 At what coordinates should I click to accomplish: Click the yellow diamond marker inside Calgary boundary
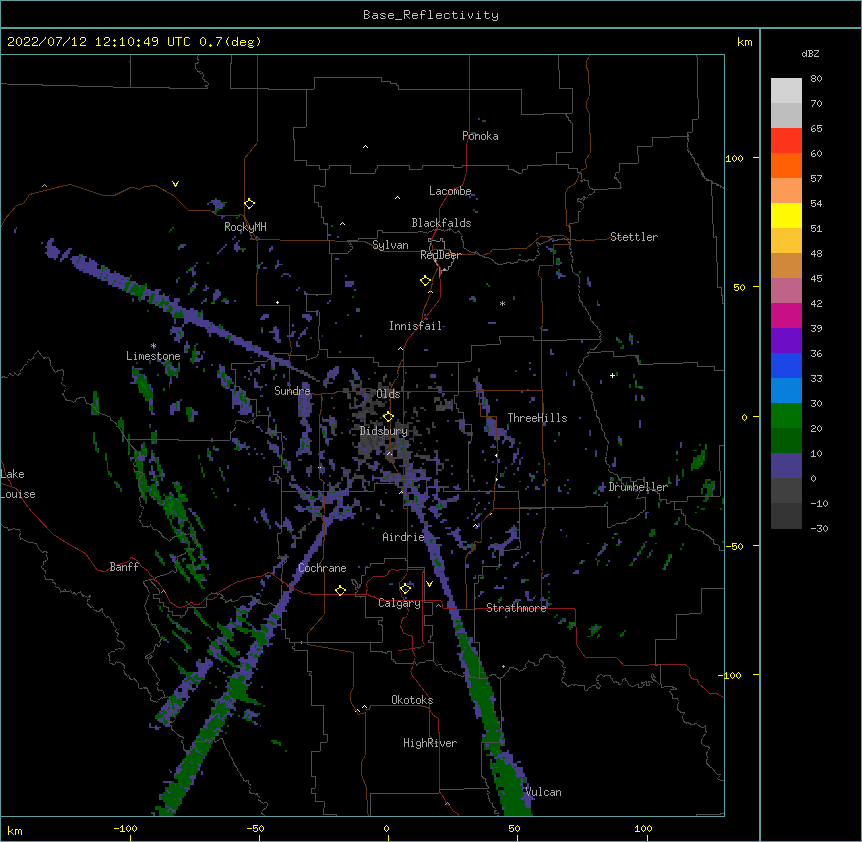coord(405,589)
